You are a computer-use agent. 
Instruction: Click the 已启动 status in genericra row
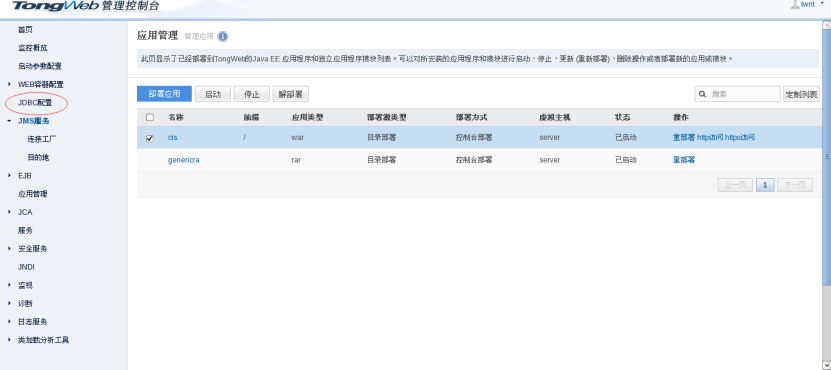[625, 160]
